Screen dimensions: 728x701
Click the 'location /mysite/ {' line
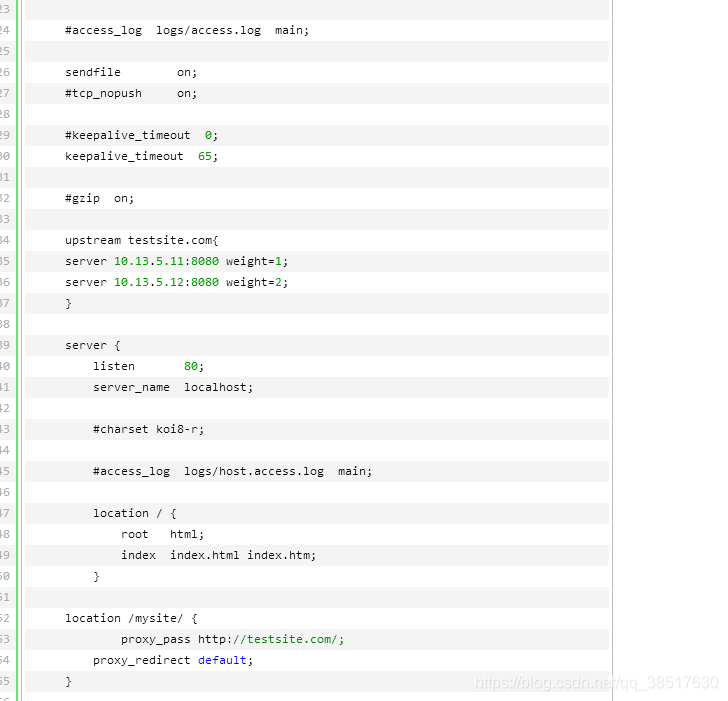coord(131,618)
